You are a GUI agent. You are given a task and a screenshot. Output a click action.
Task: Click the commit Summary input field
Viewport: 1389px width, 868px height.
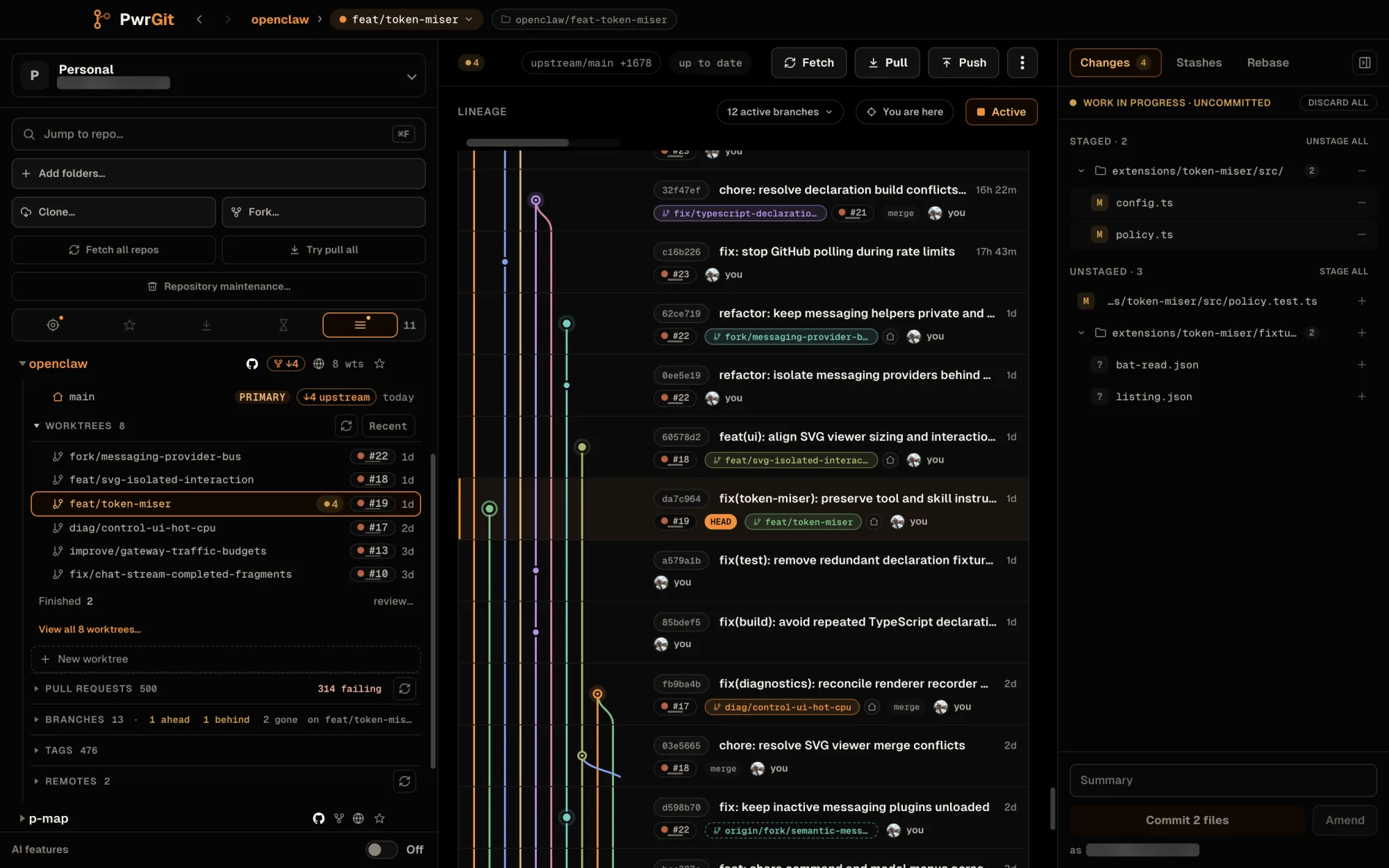(1222, 781)
